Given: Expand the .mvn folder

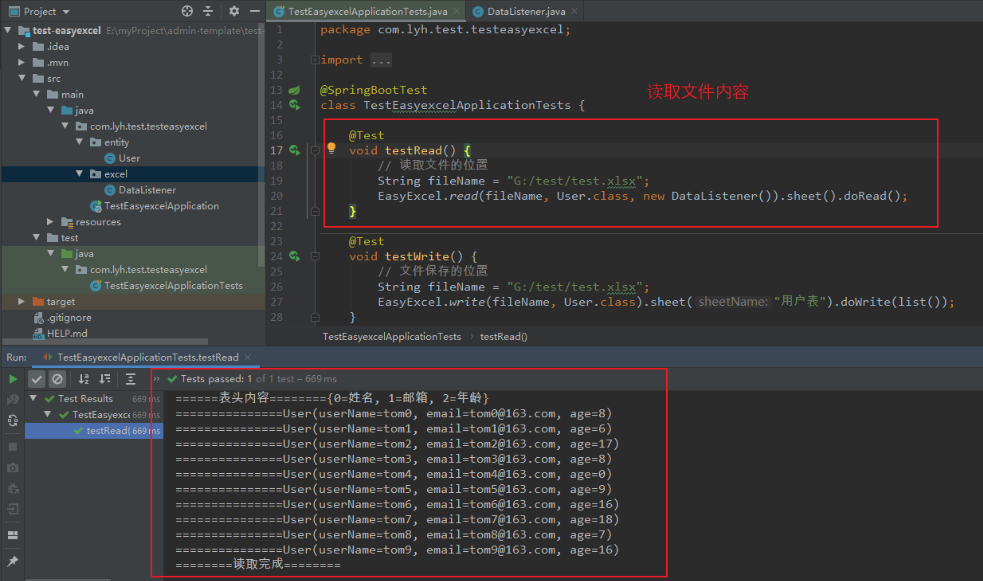Looking at the screenshot, I should pyautogui.click(x=22, y=62).
